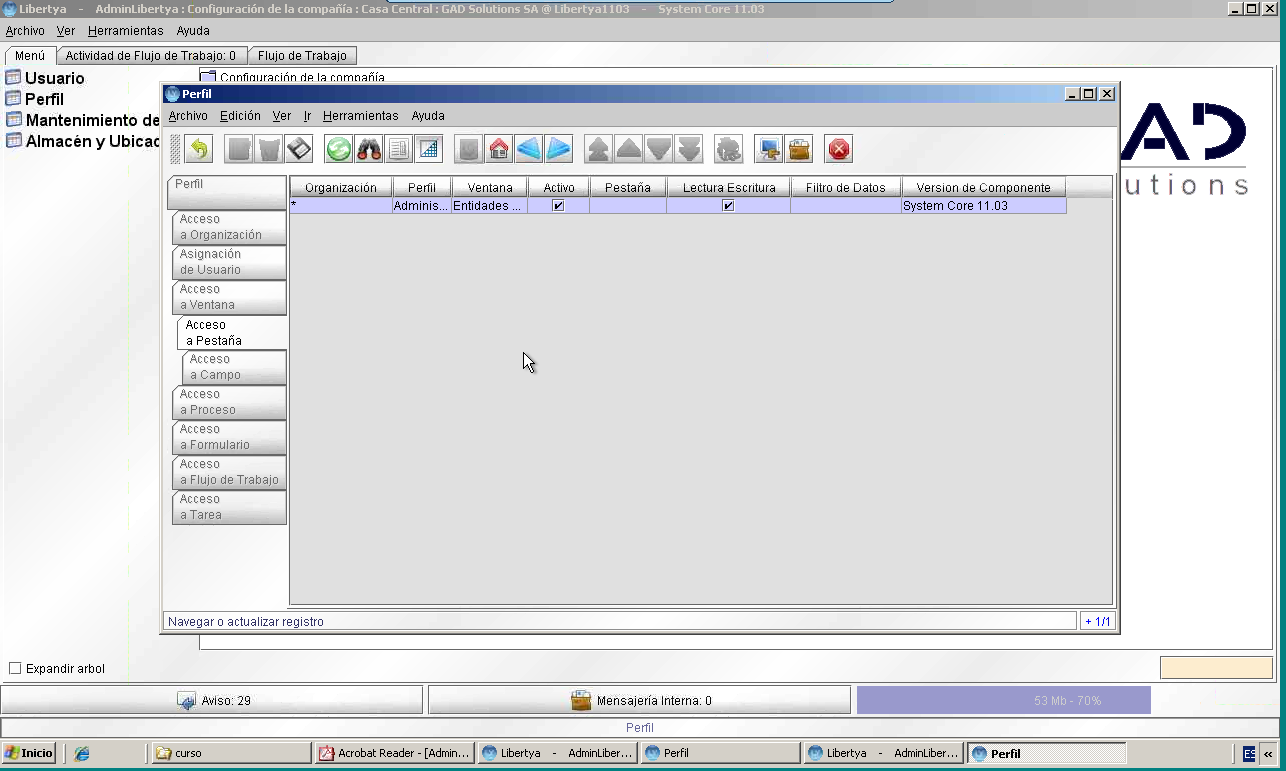
Task: Toggle grid view toolbar icon
Action: tap(429, 149)
